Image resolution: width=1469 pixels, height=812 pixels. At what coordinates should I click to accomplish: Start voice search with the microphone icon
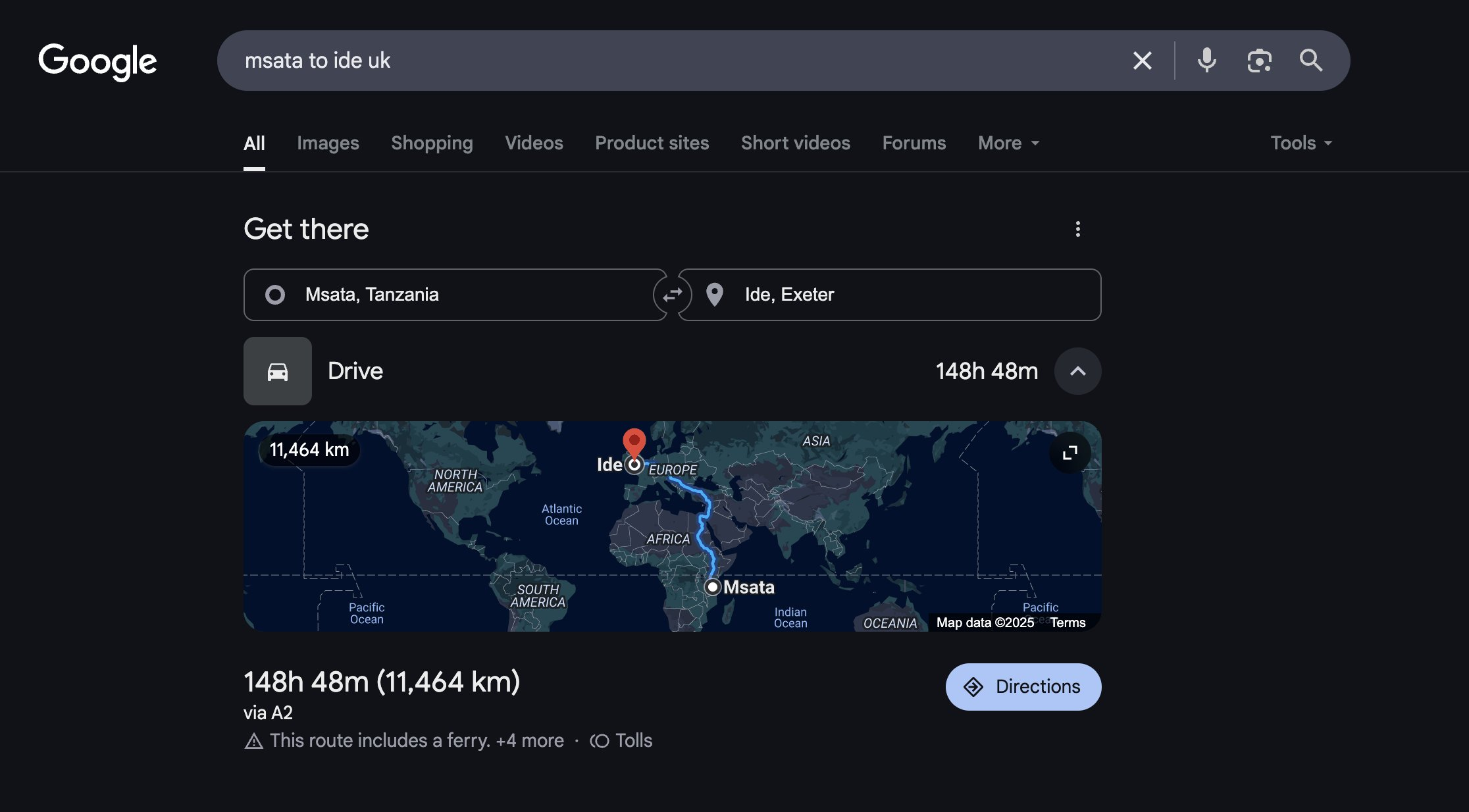[x=1206, y=61]
